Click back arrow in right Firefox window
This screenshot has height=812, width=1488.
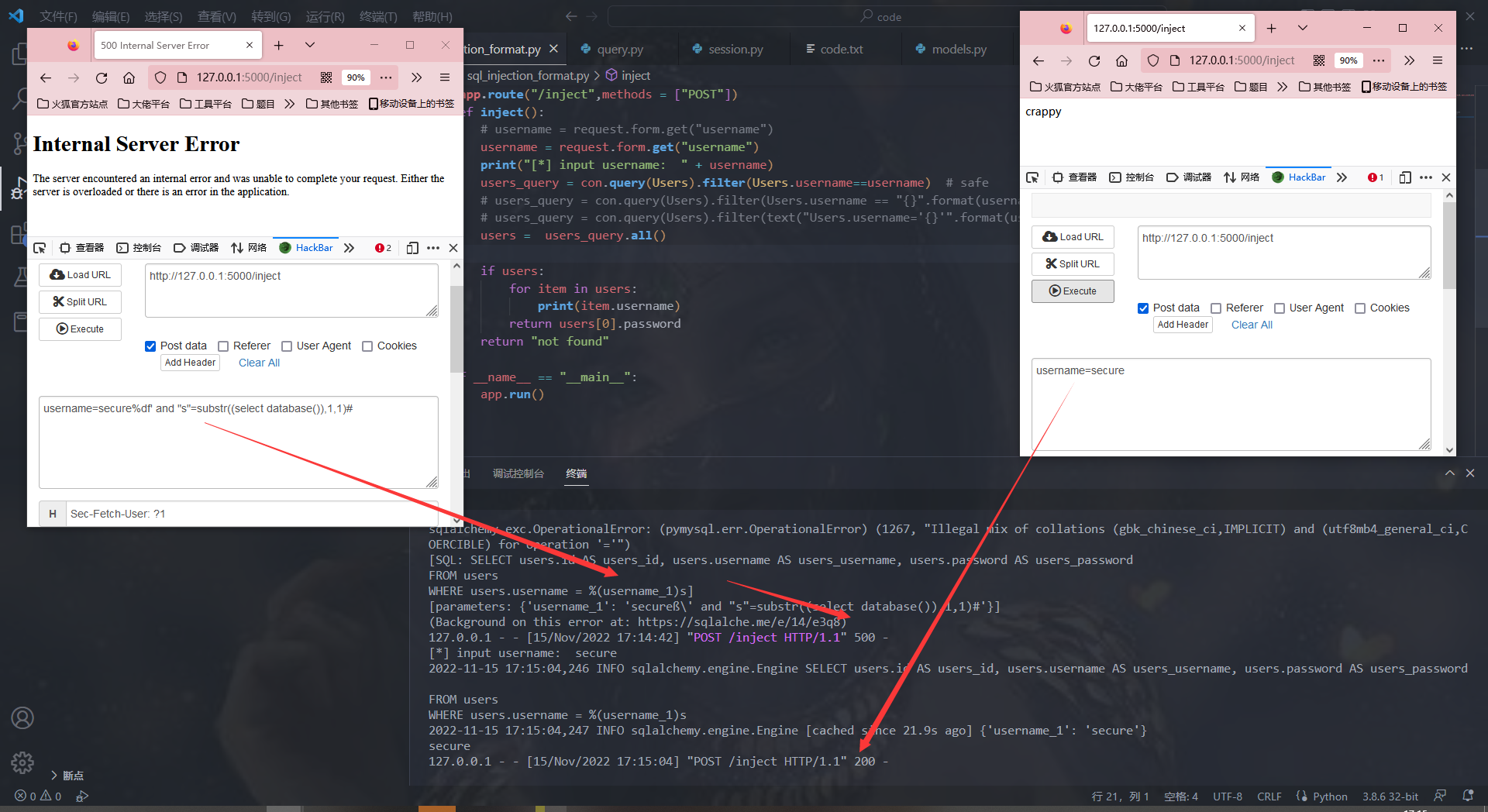click(1038, 60)
